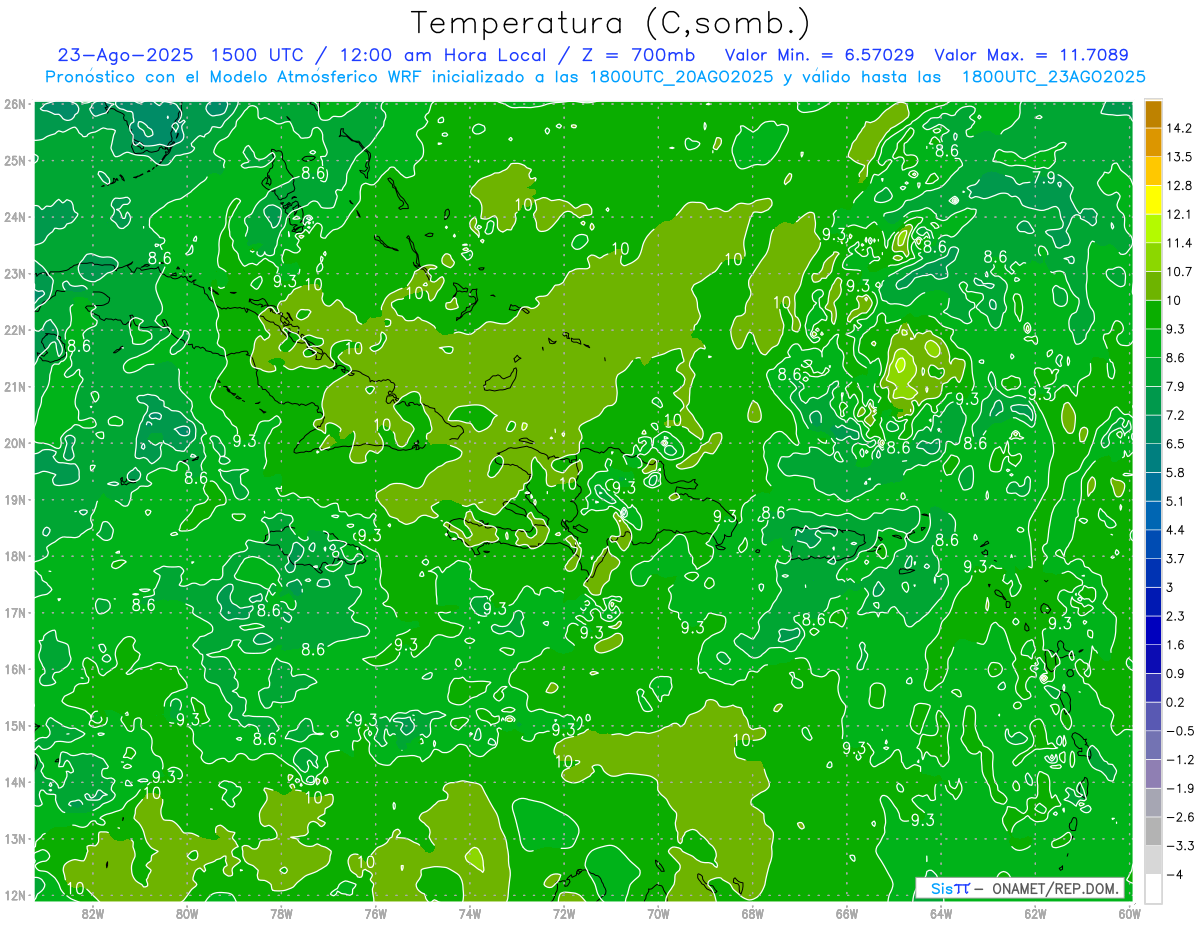Click the 16N latitude axis label
This screenshot has height=927, width=1200.
(x=14, y=669)
